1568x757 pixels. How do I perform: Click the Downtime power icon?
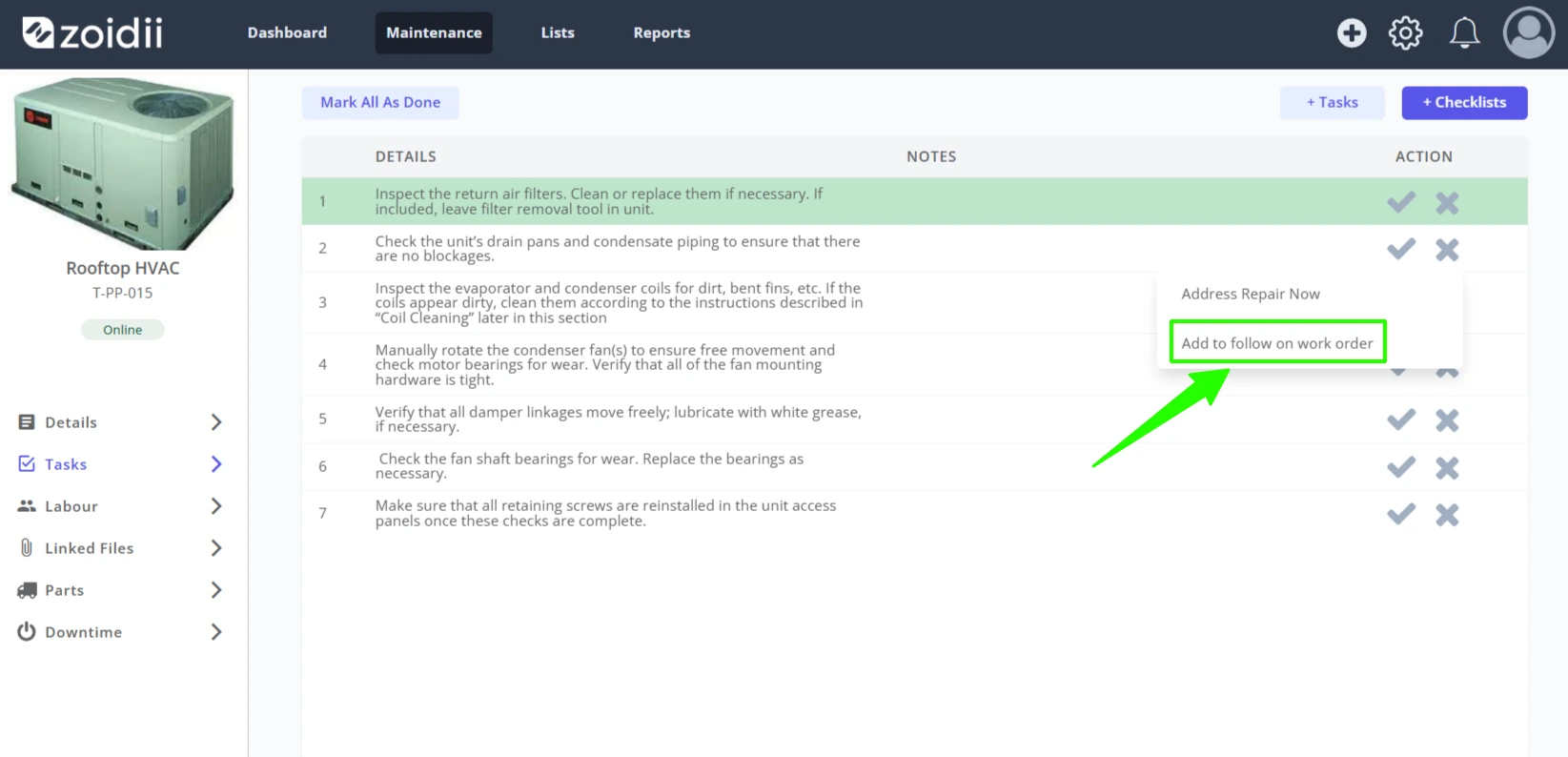pos(27,631)
